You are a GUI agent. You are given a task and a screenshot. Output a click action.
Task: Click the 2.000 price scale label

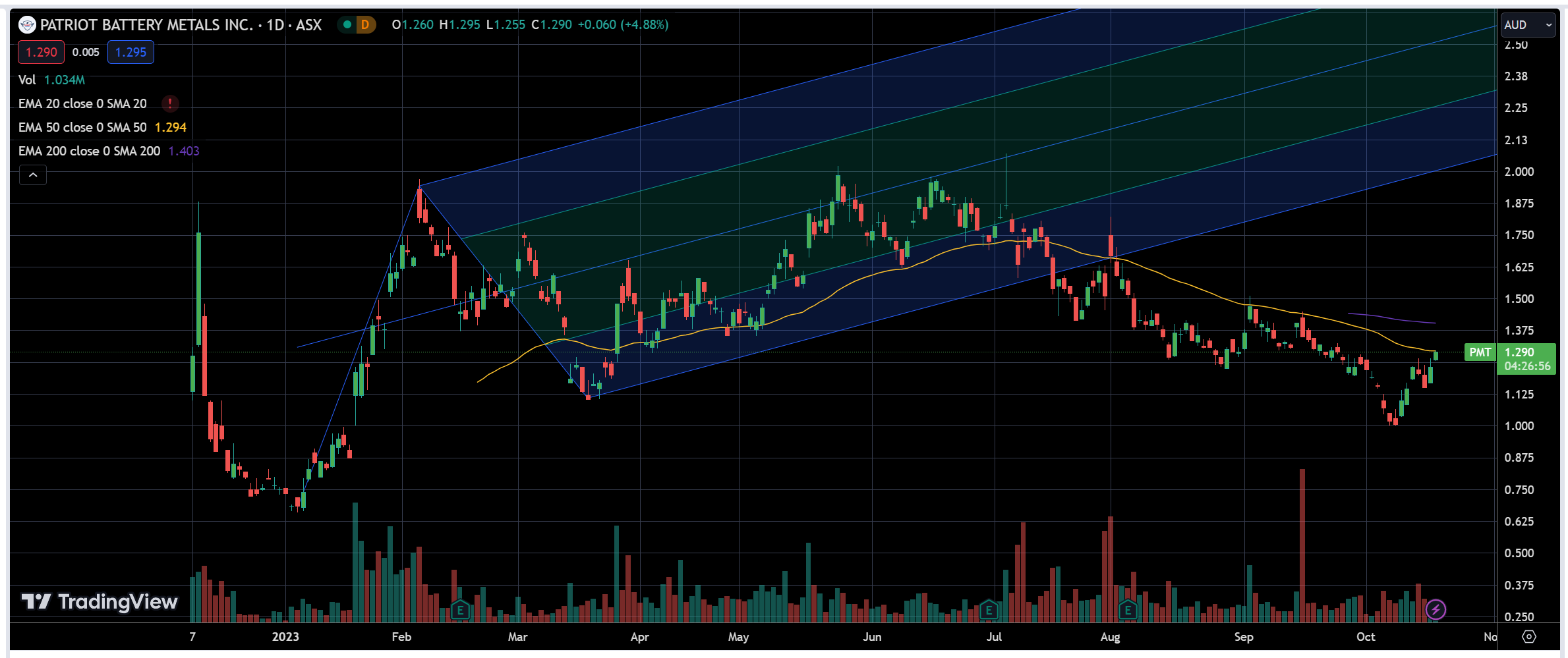pos(1519,172)
